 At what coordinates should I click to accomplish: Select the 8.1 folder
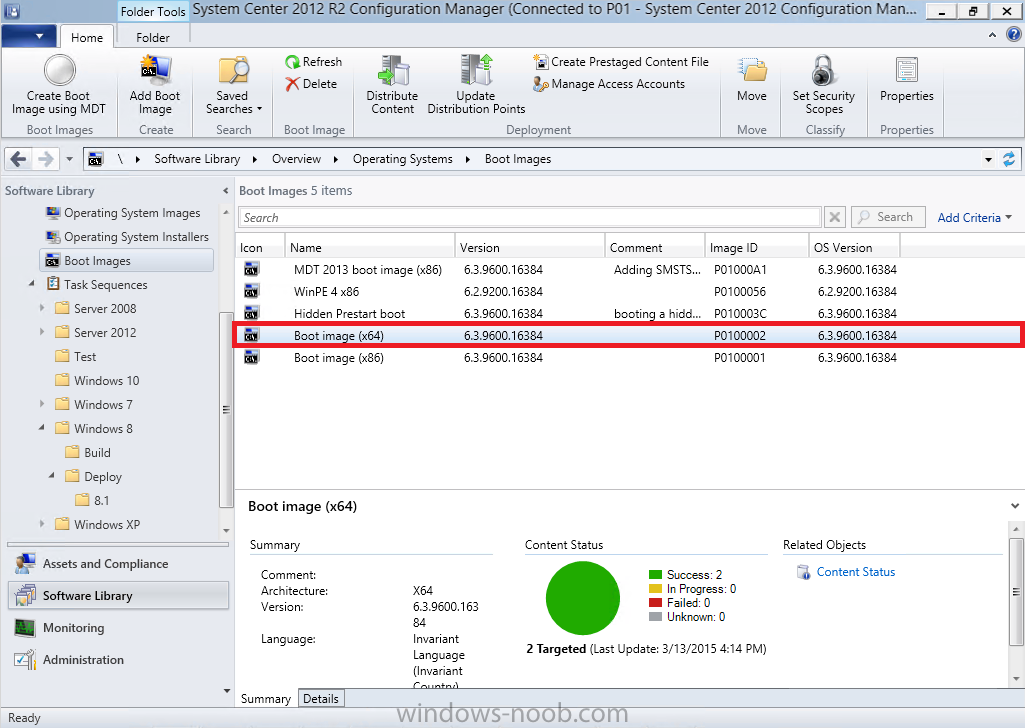click(x=101, y=500)
